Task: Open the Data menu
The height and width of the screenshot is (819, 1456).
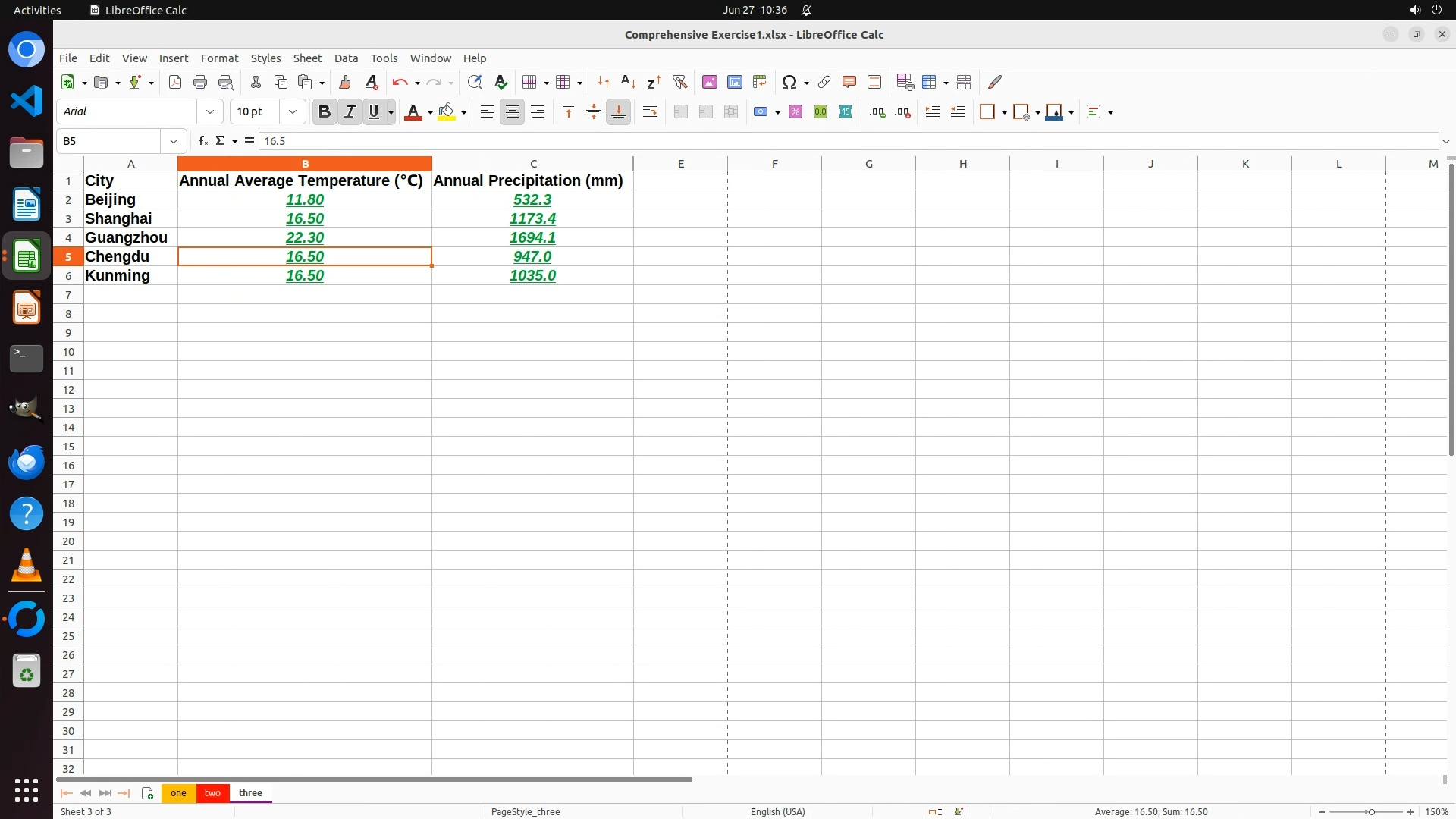Action: (x=346, y=58)
